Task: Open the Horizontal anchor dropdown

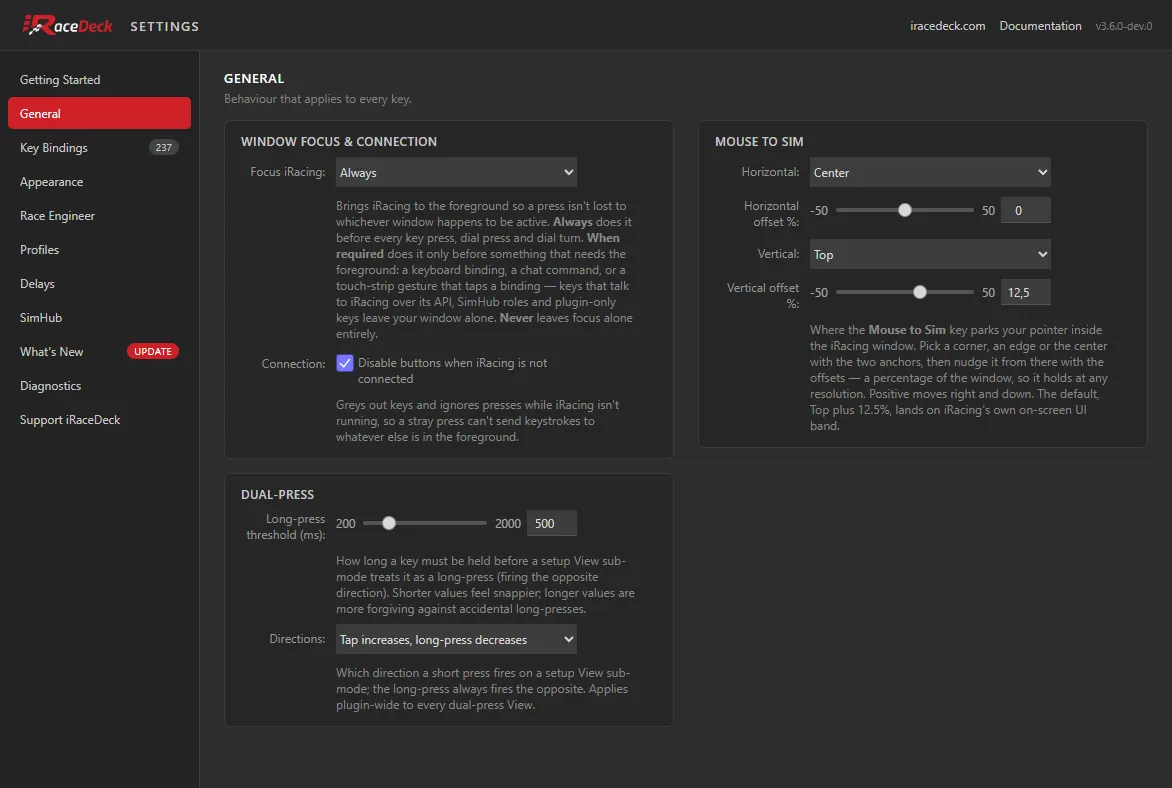Action: pos(930,172)
